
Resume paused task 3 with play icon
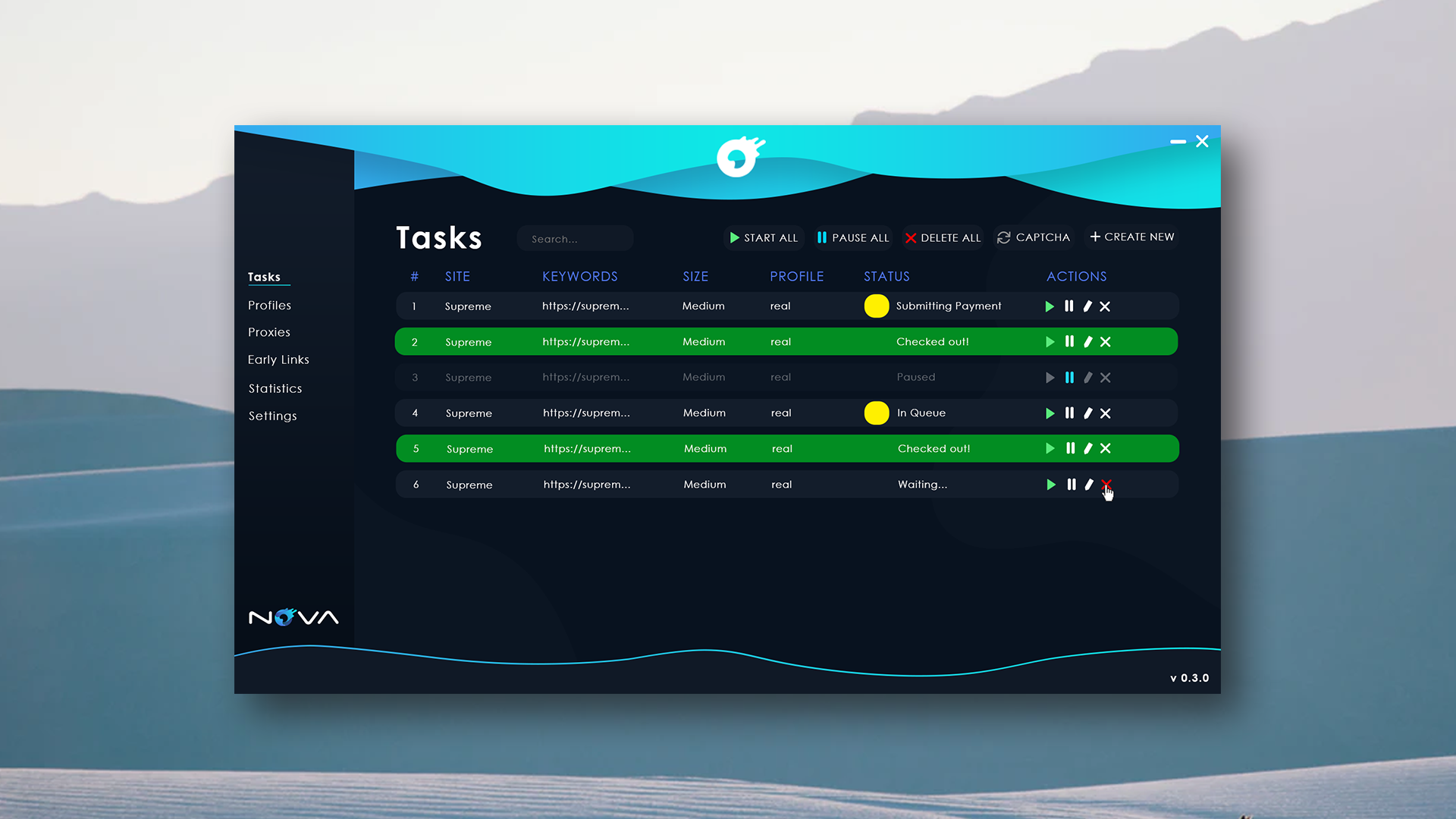click(1050, 378)
